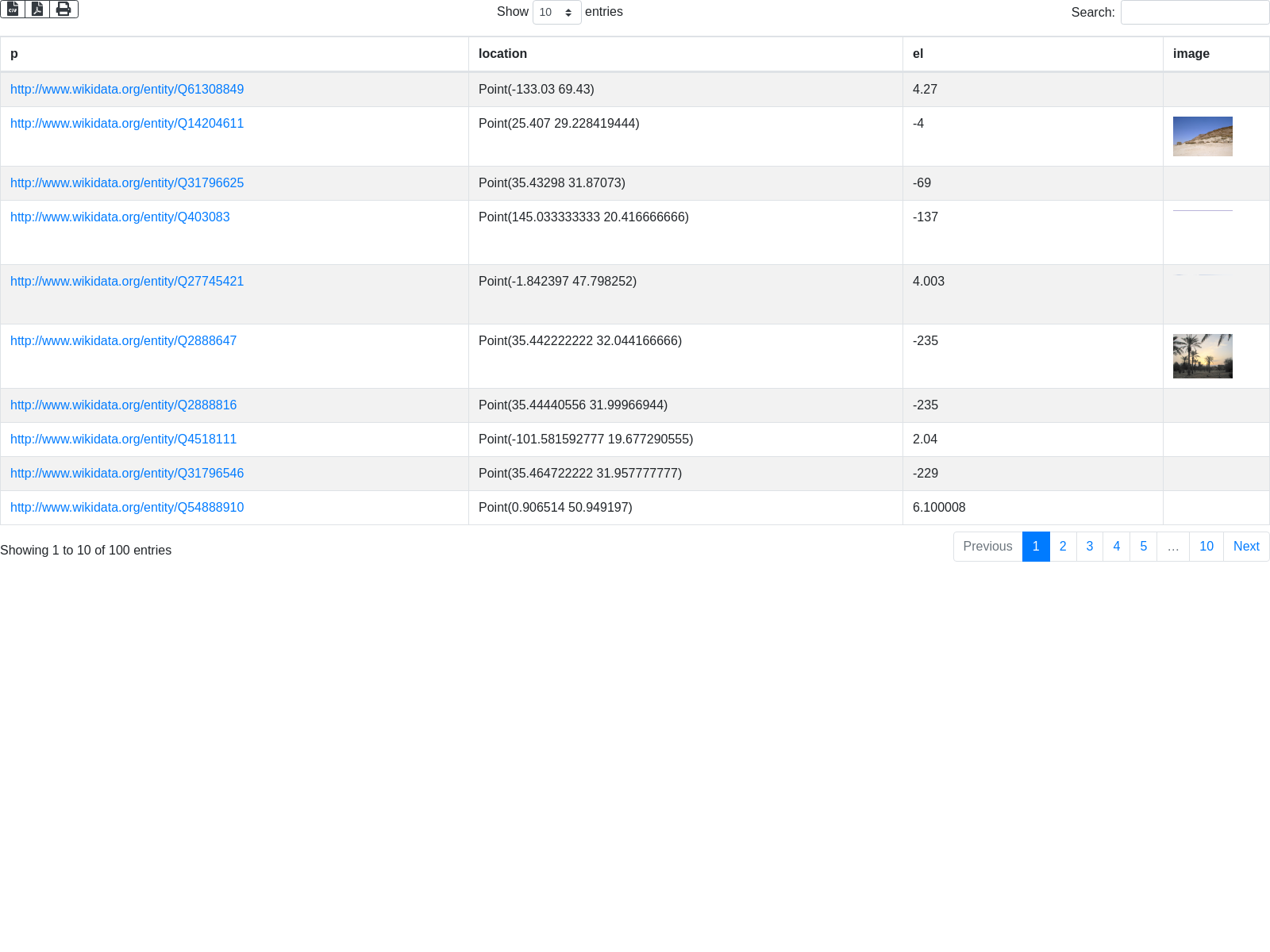The height and width of the screenshot is (952, 1270).
Task: Export table as PDF document
Action: tap(37, 10)
